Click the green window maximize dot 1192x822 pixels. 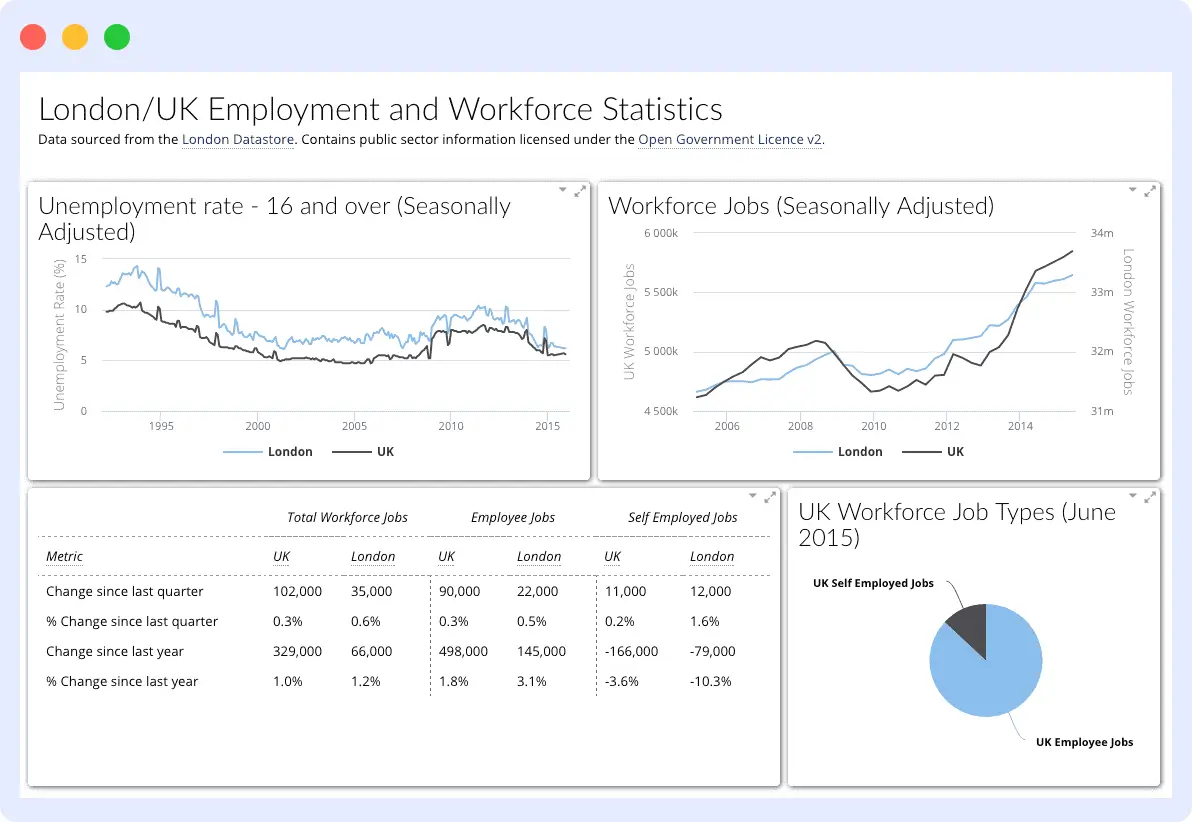pos(117,37)
